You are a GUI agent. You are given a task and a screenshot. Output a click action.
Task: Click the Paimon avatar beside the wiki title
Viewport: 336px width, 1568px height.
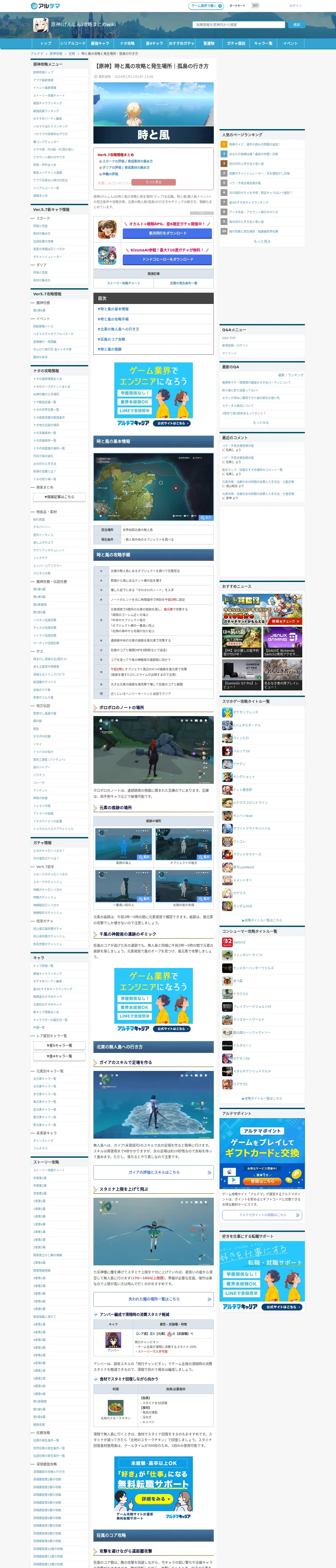[x=41, y=25]
